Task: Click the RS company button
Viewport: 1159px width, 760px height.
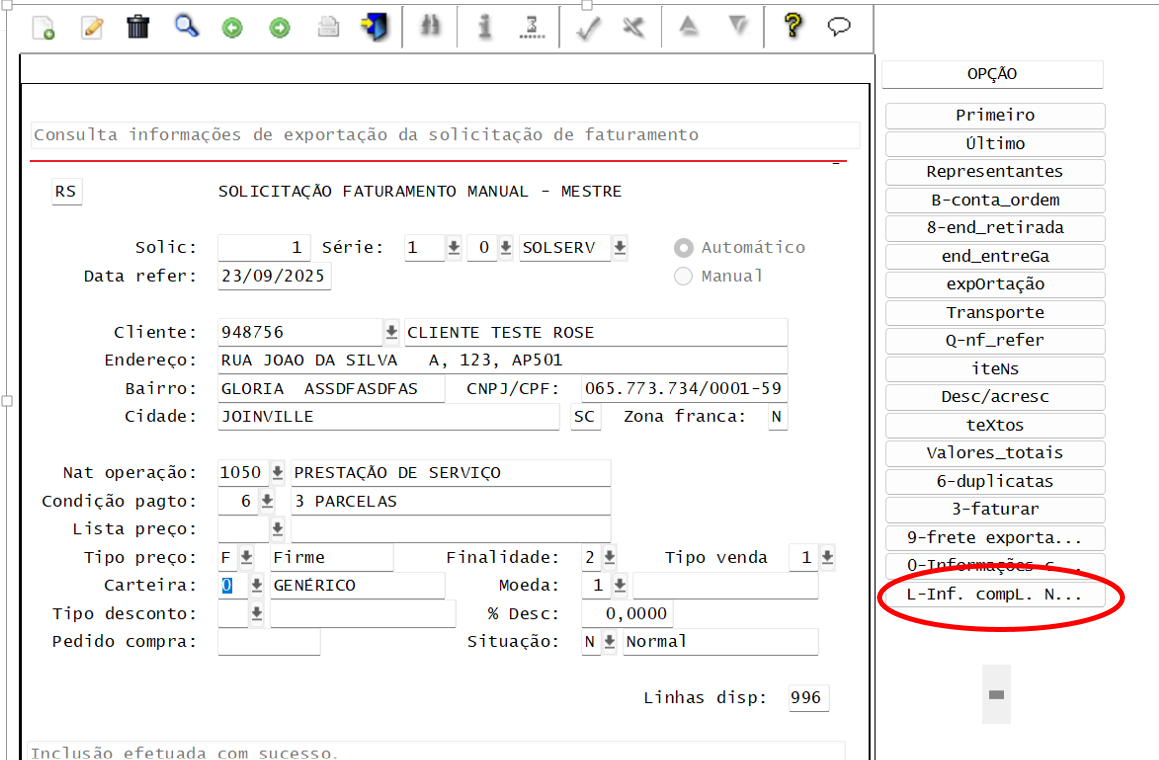Action: tap(66, 191)
